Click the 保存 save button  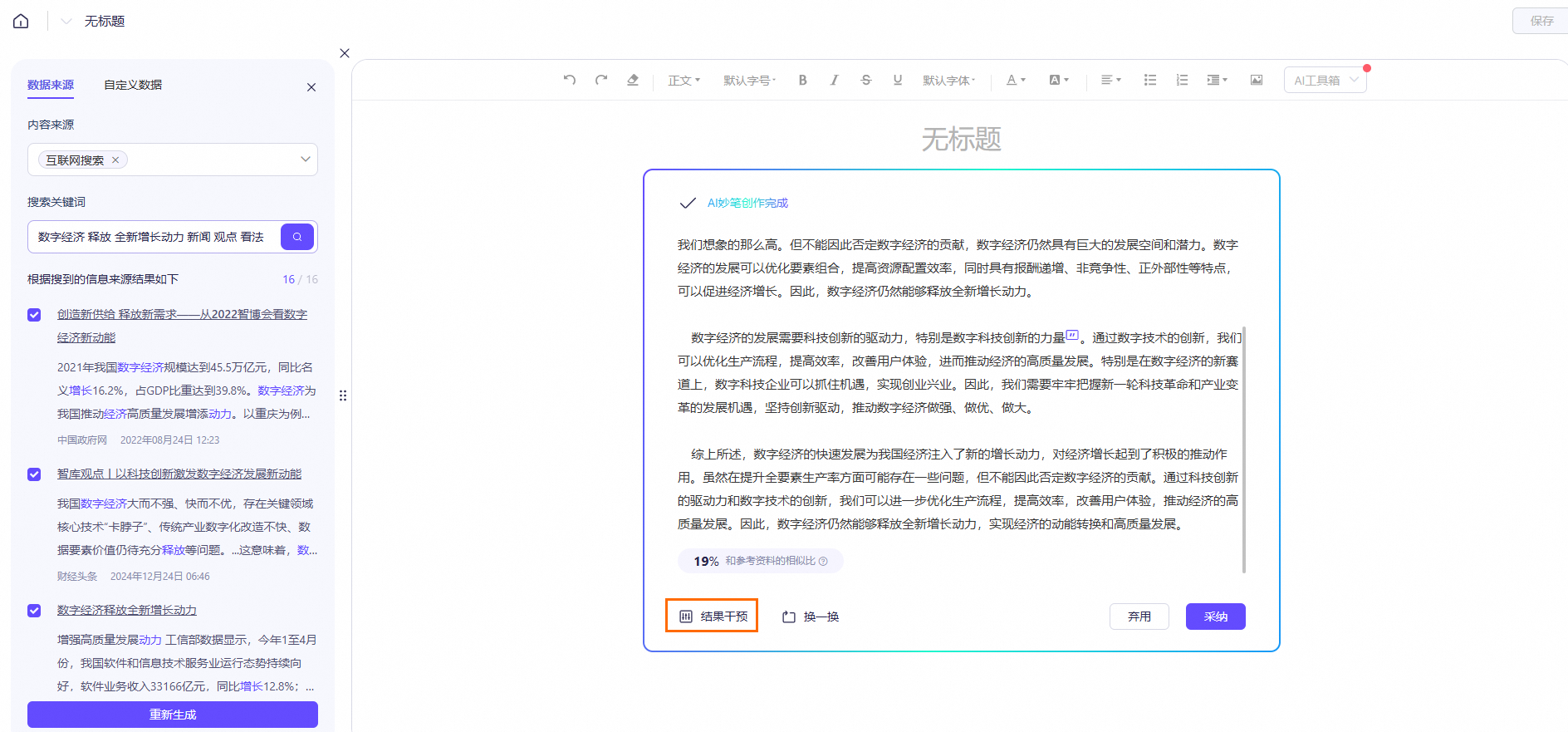(1541, 21)
